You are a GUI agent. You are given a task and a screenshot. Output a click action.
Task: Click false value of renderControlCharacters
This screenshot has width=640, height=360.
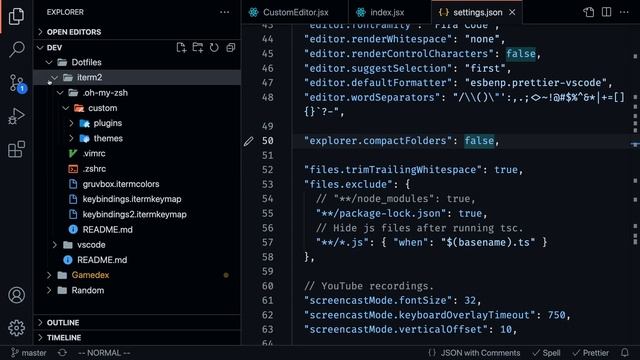pos(521,54)
